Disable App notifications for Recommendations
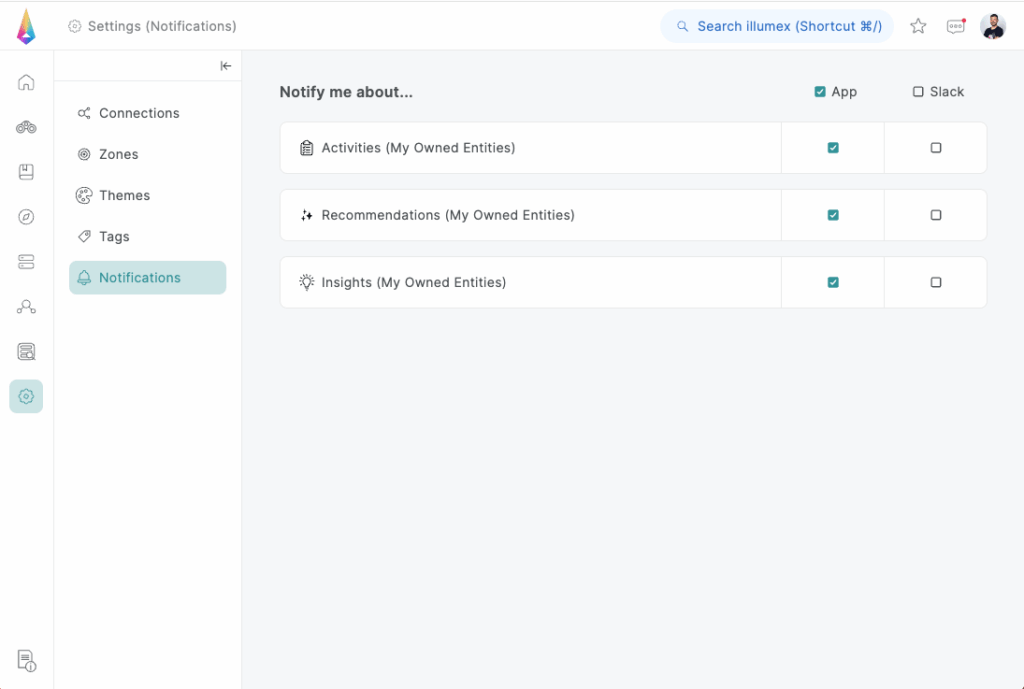Image resolution: width=1024 pixels, height=689 pixels. (x=833, y=215)
